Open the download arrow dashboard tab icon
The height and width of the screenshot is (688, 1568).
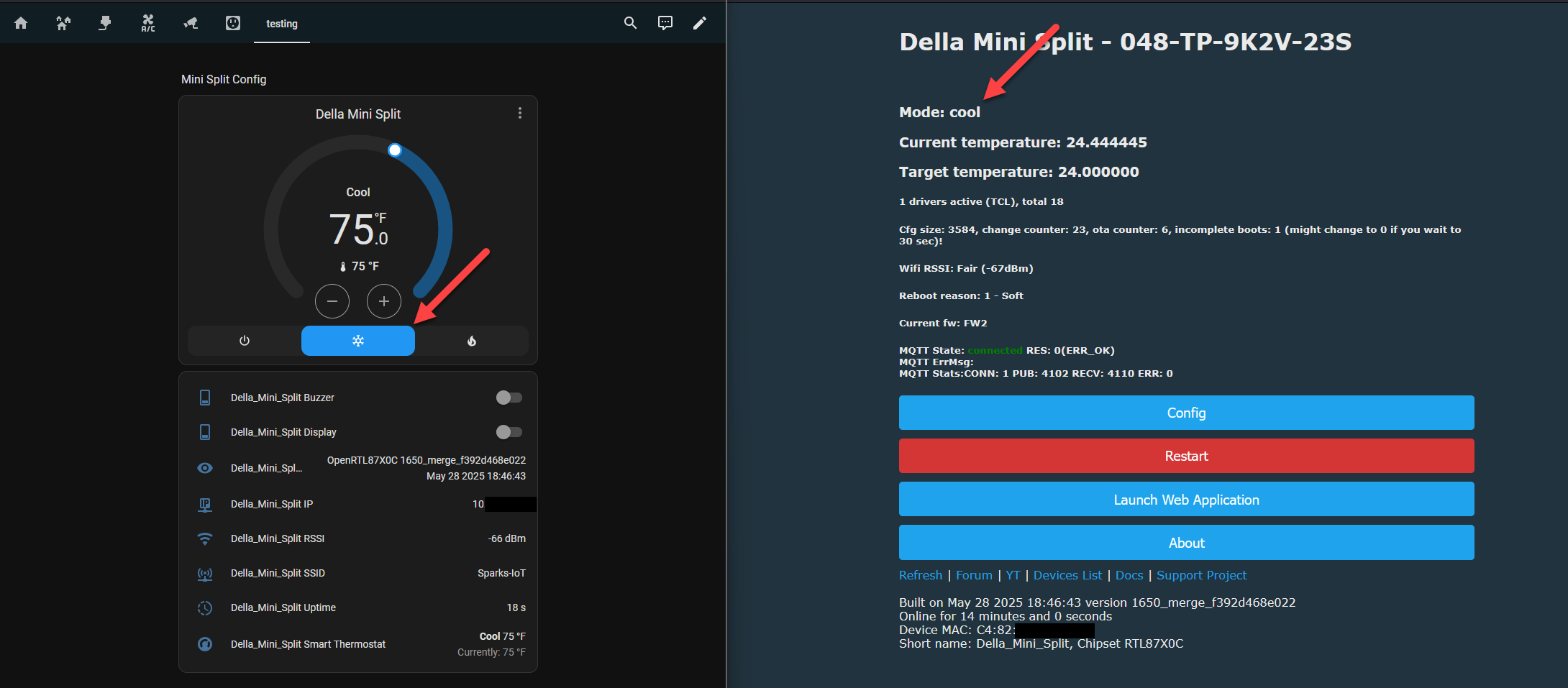pyautogui.click(x=105, y=23)
